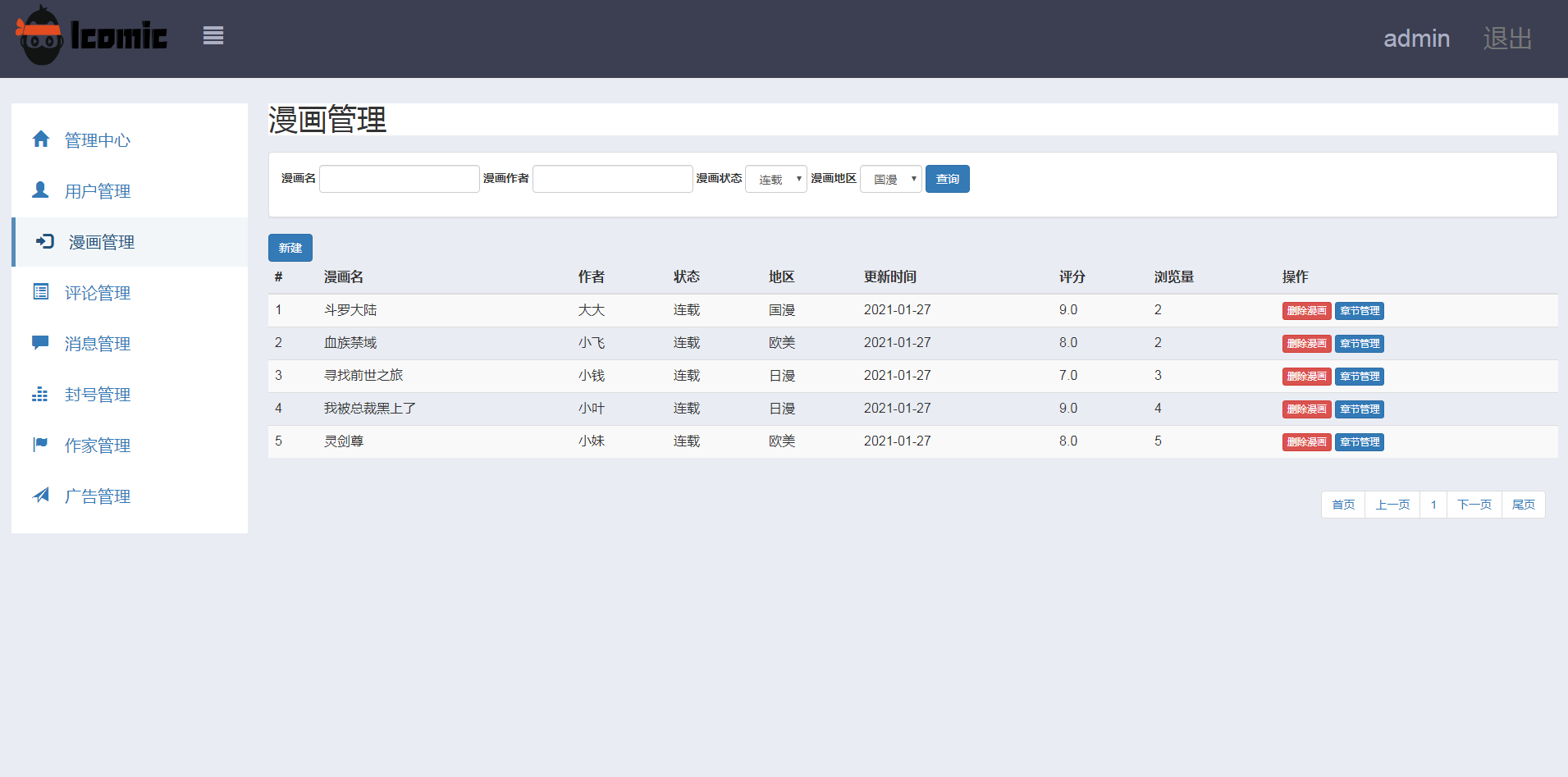Click the 查询 search button
Screen dimensions: 1568x777
click(x=948, y=179)
